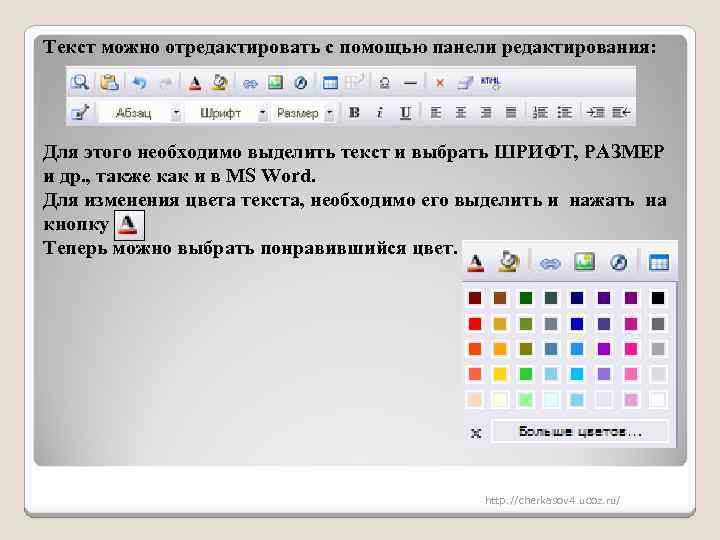Pick the bright yellow color swatch
Screen dimensions: 720x540
pyautogui.click(x=500, y=374)
